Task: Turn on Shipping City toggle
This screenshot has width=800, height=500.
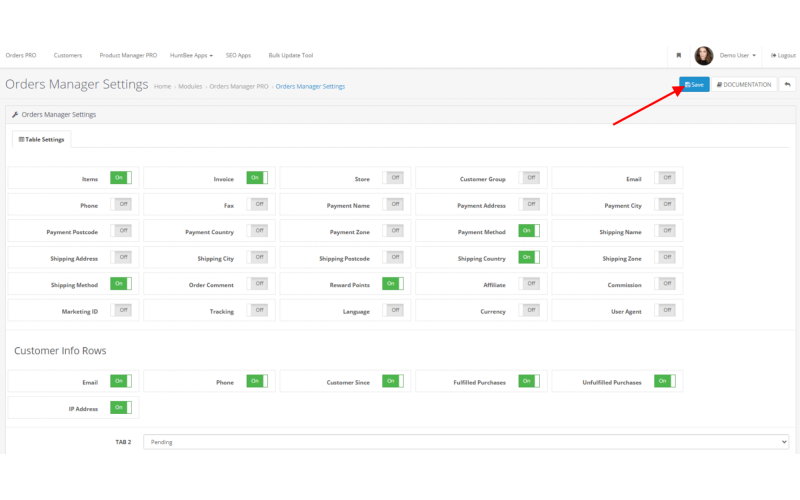Action: [x=257, y=257]
